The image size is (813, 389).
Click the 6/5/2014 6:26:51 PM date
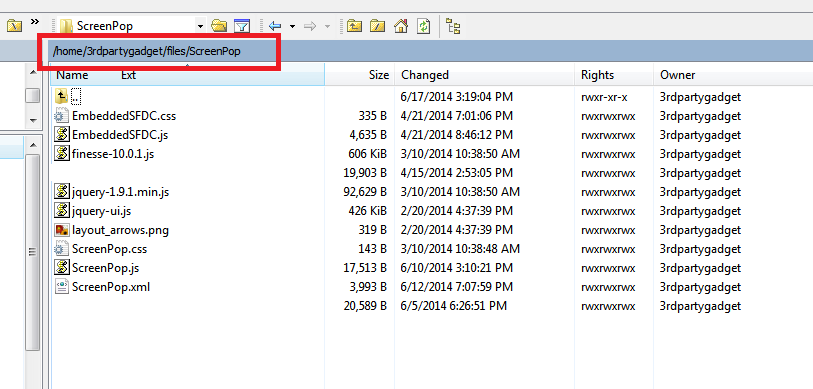point(454,306)
